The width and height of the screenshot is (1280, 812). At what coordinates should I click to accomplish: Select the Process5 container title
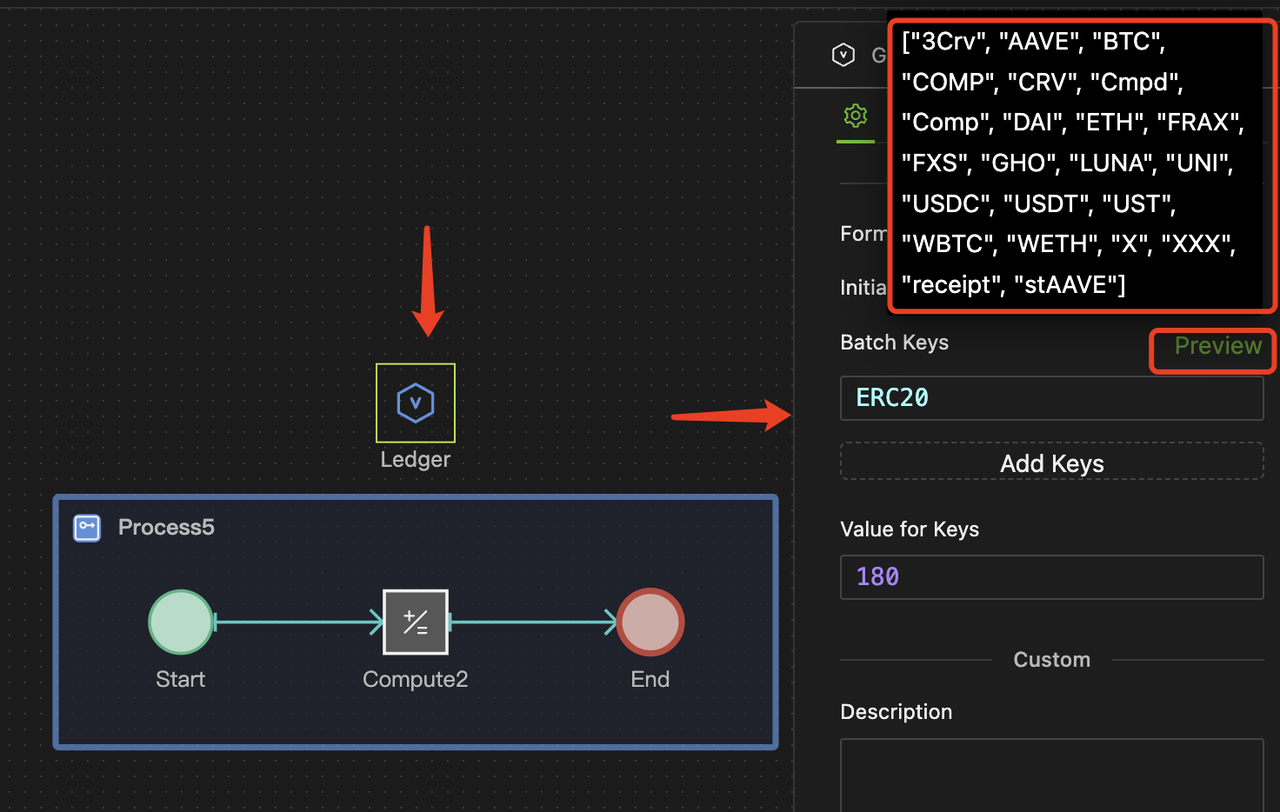click(166, 527)
